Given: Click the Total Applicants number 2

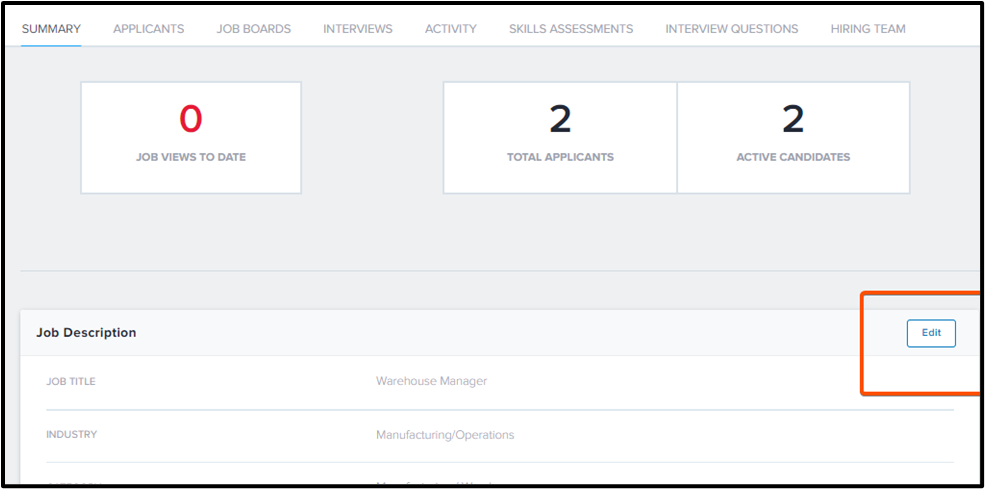Looking at the screenshot, I should pyautogui.click(x=559, y=120).
